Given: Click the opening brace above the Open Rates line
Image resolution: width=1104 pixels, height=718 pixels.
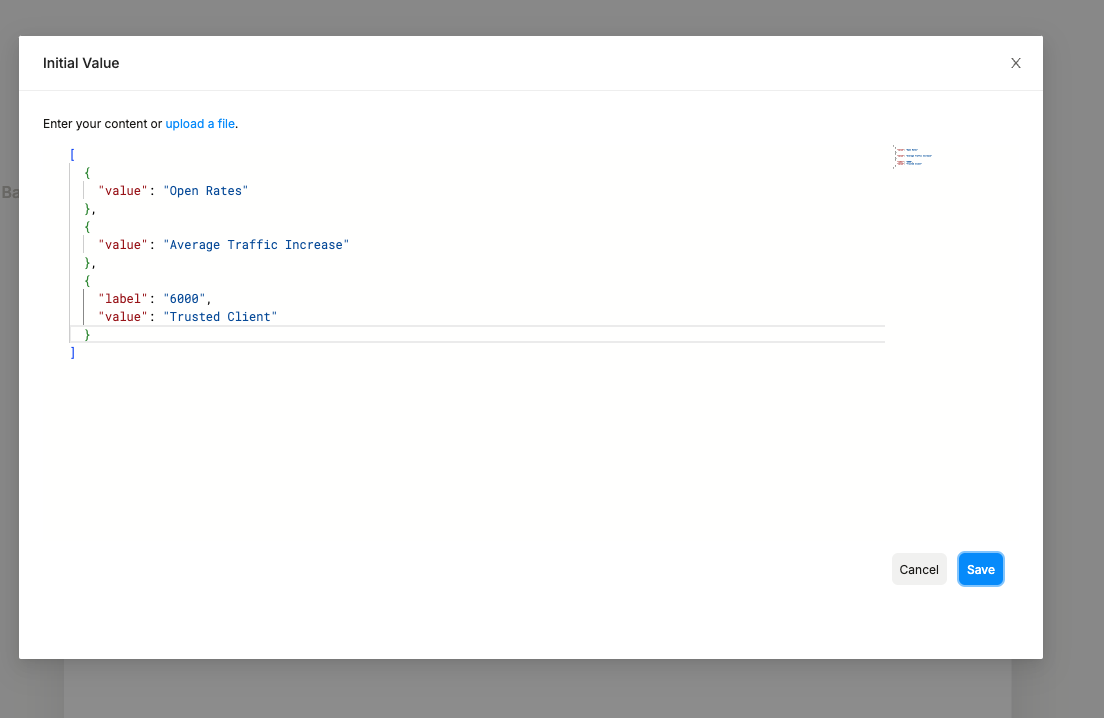Looking at the screenshot, I should [88, 173].
